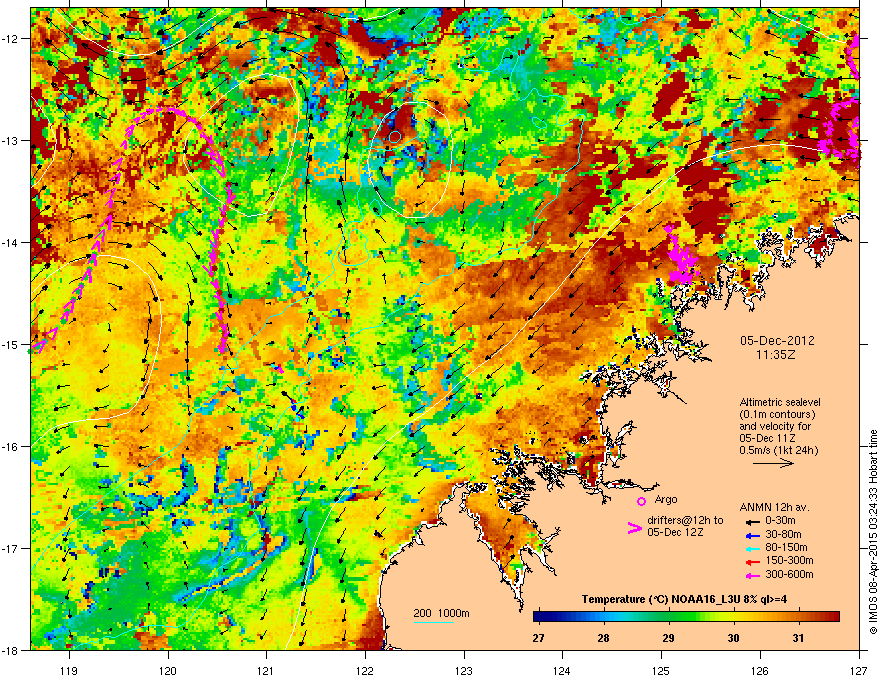Click the latitude axis label '-16'
The image size is (880, 680).
[11, 447]
